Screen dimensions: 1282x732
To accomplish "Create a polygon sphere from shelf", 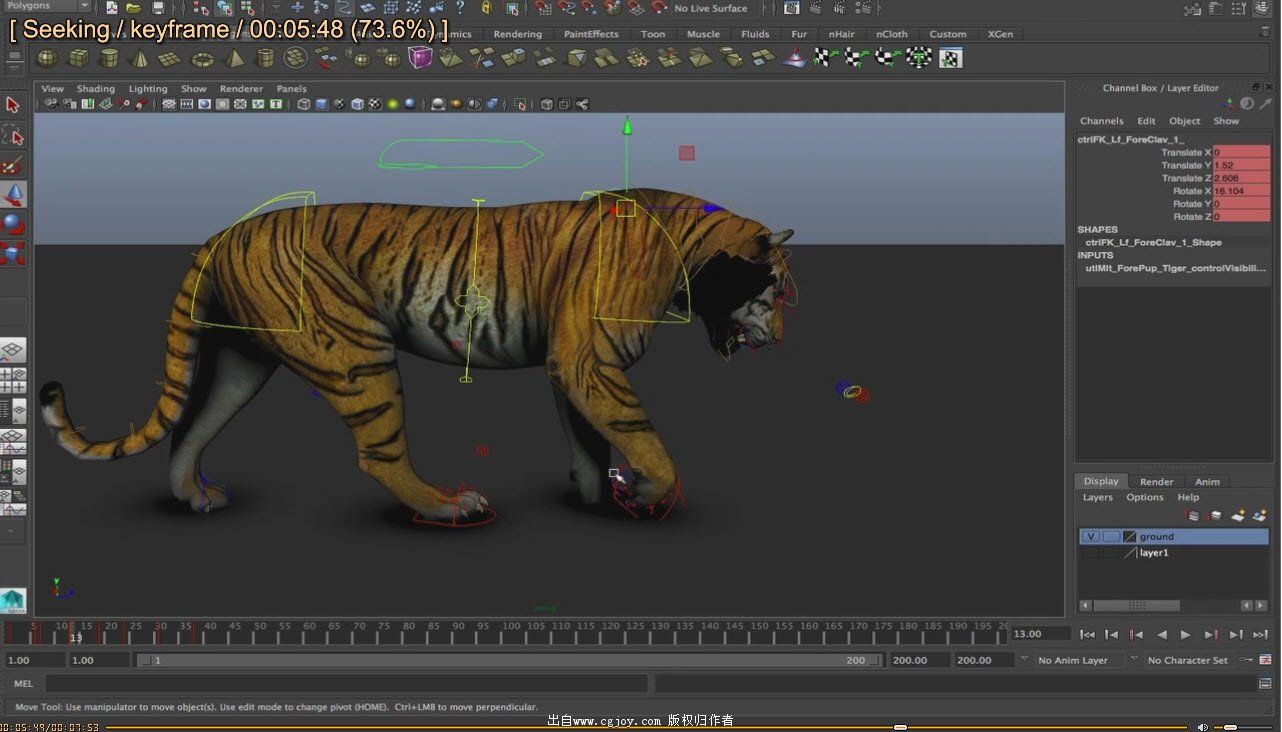I will 47,58.
